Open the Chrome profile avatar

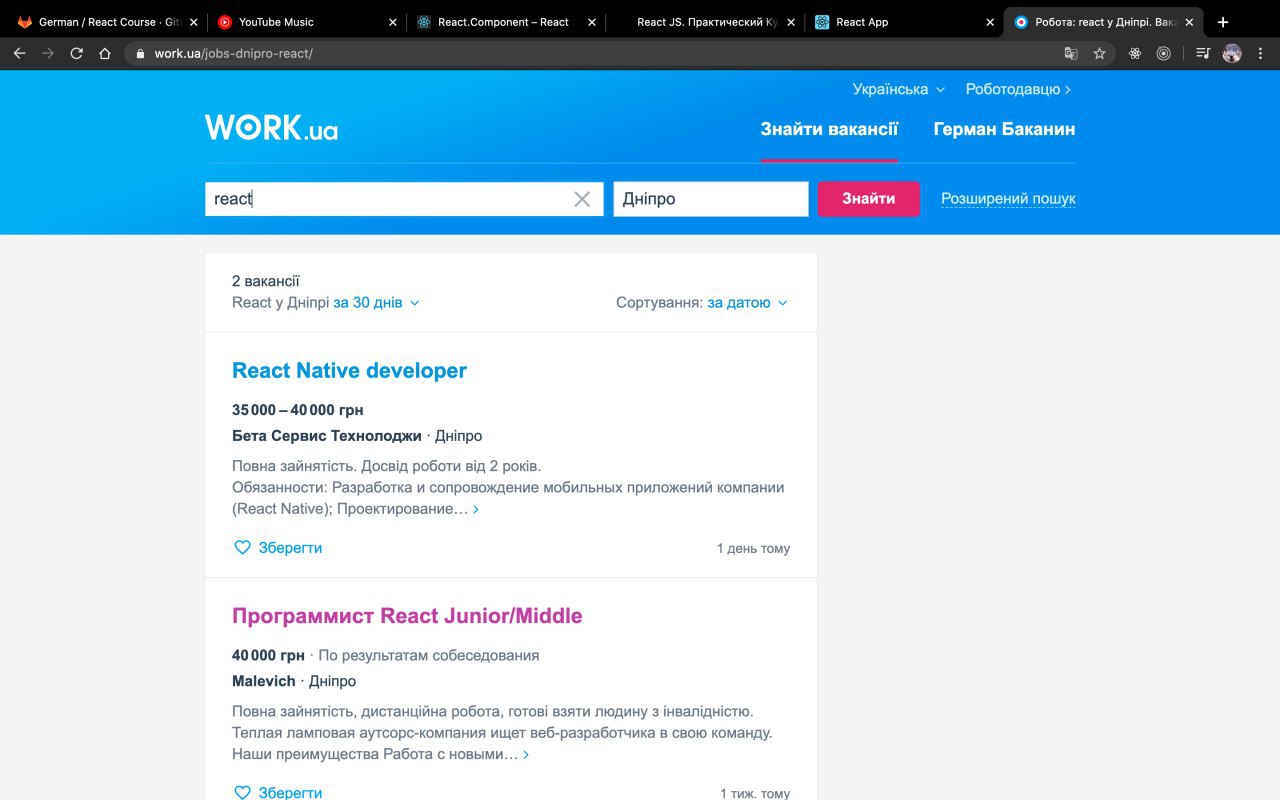click(x=1232, y=53)
